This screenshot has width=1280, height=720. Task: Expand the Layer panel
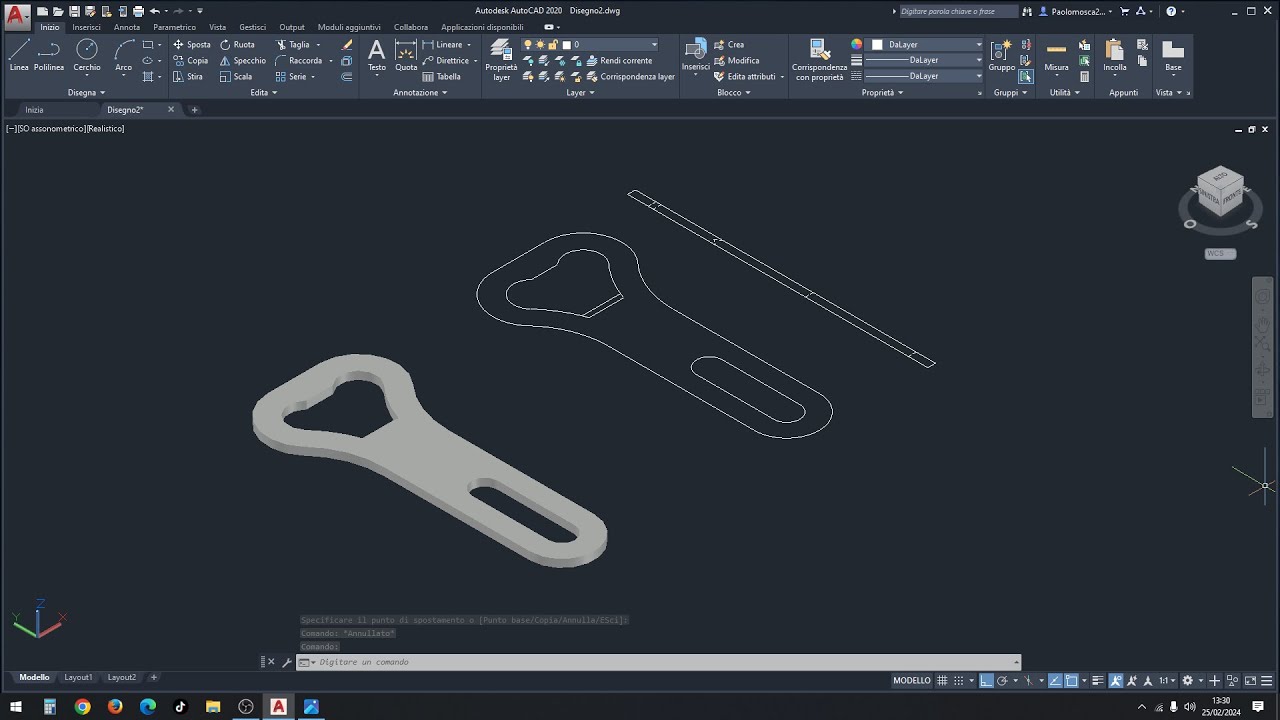click(x=580, y=92)
